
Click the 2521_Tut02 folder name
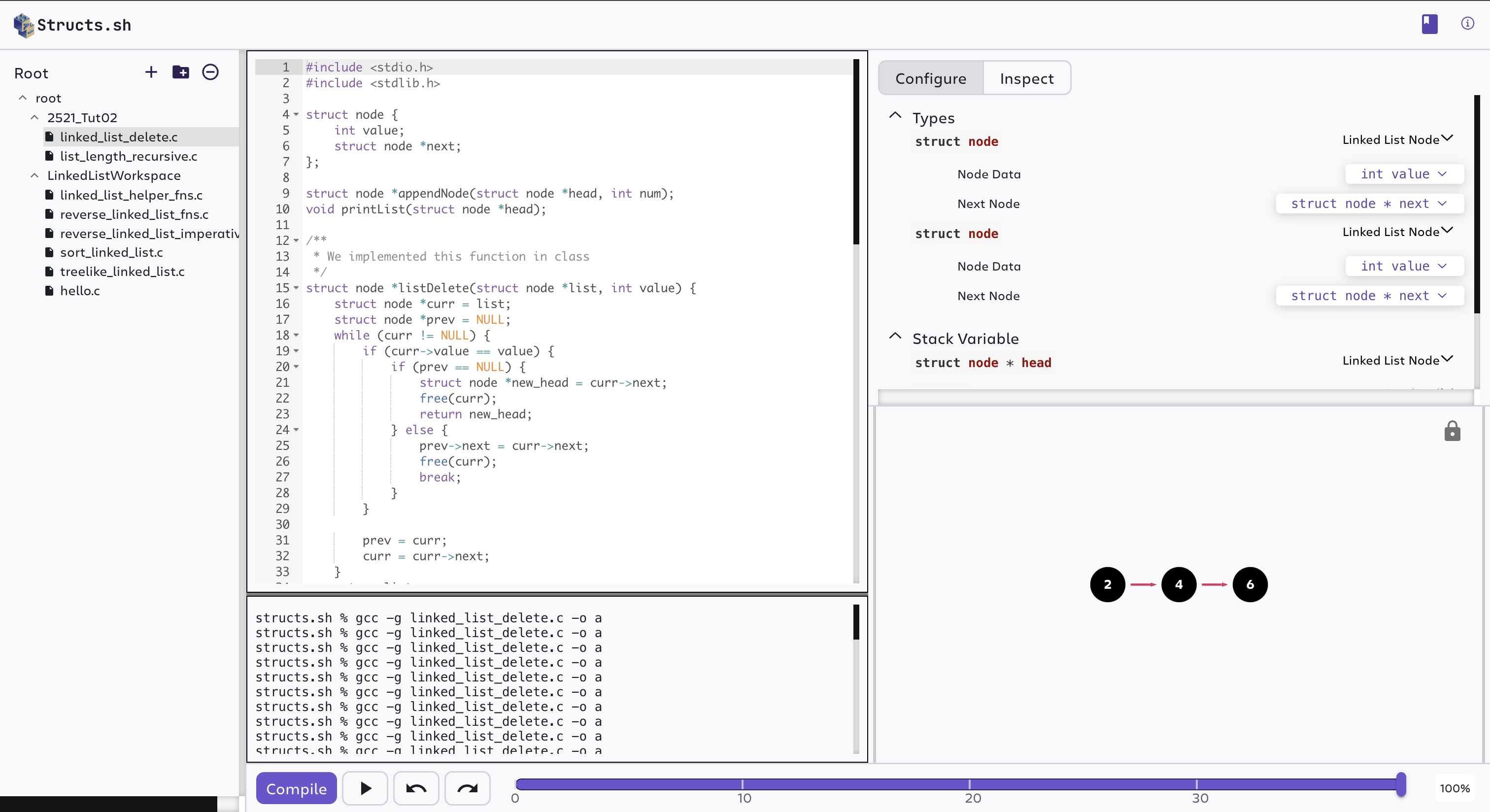[82, 117]
